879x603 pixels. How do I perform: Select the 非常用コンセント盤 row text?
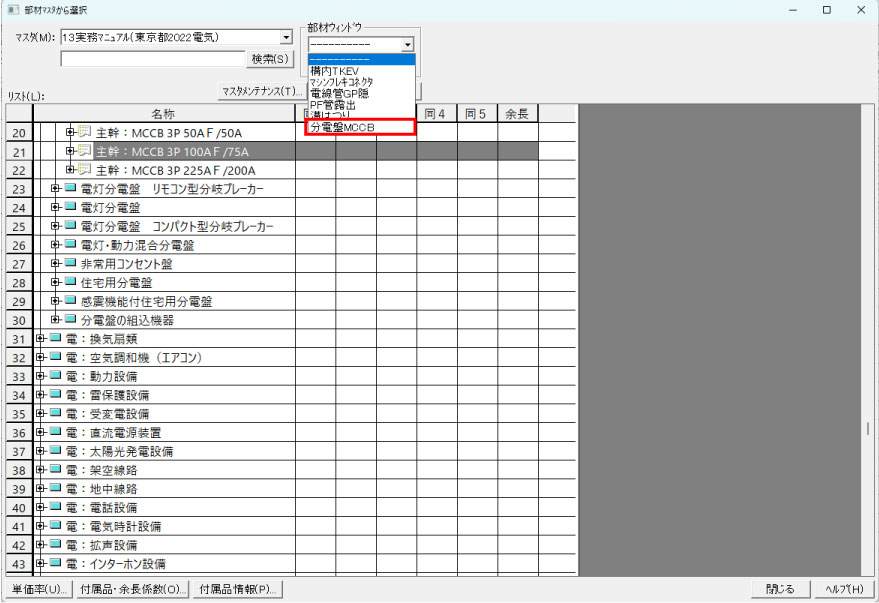coord(127,264)
